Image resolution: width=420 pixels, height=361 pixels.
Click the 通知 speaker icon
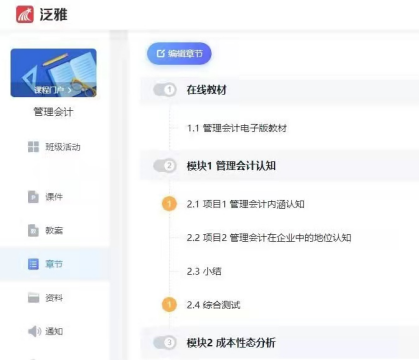click(34, 331)
